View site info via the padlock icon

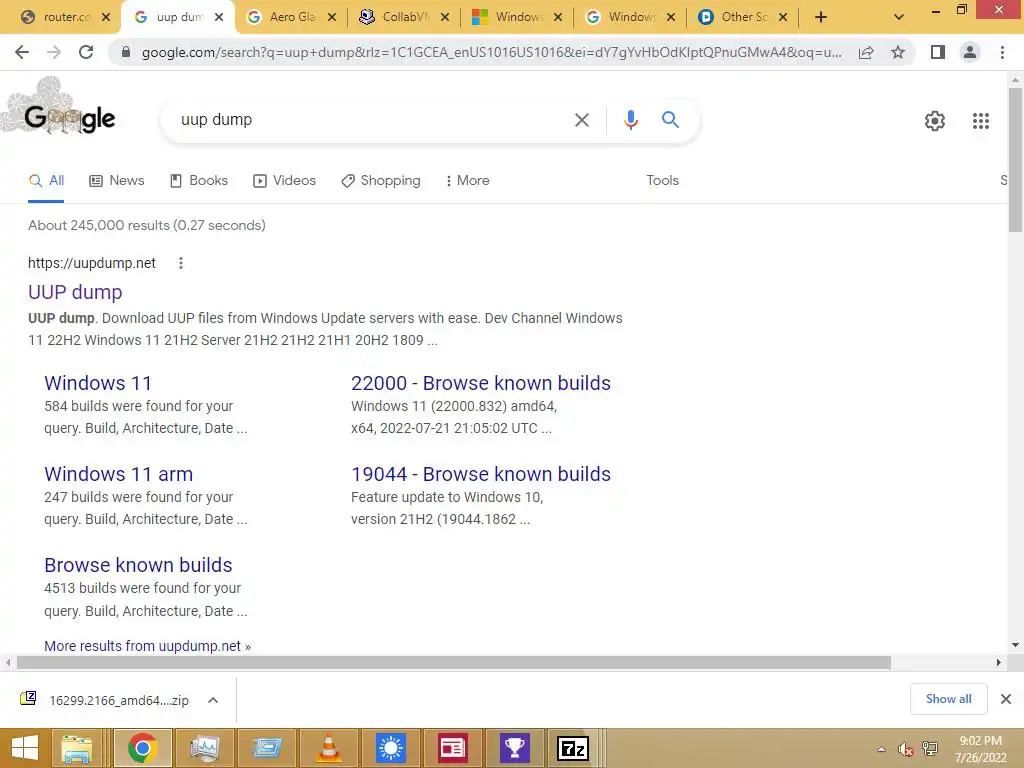(x=126, y=52)
